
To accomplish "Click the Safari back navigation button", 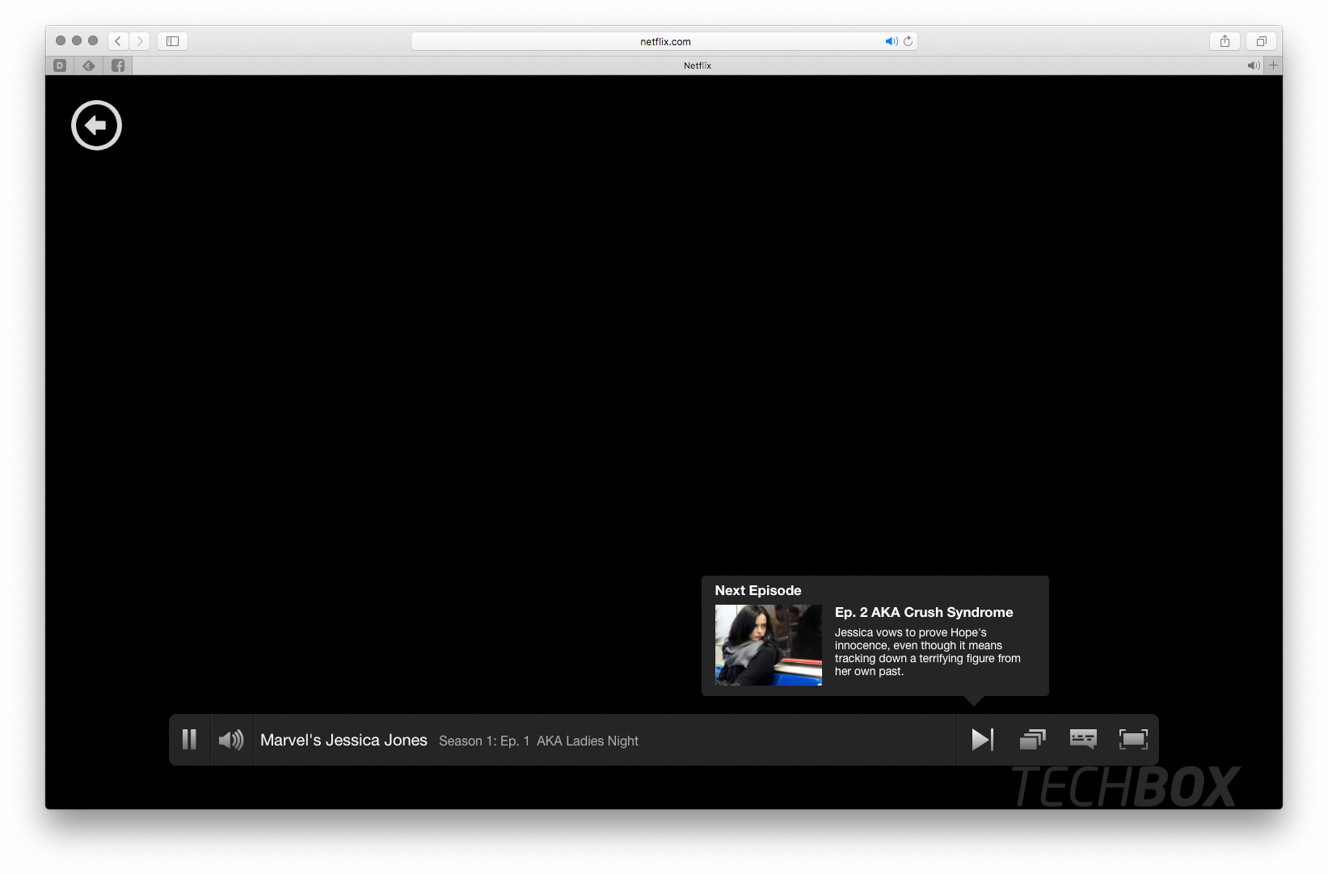I will [x=118, y=41].
